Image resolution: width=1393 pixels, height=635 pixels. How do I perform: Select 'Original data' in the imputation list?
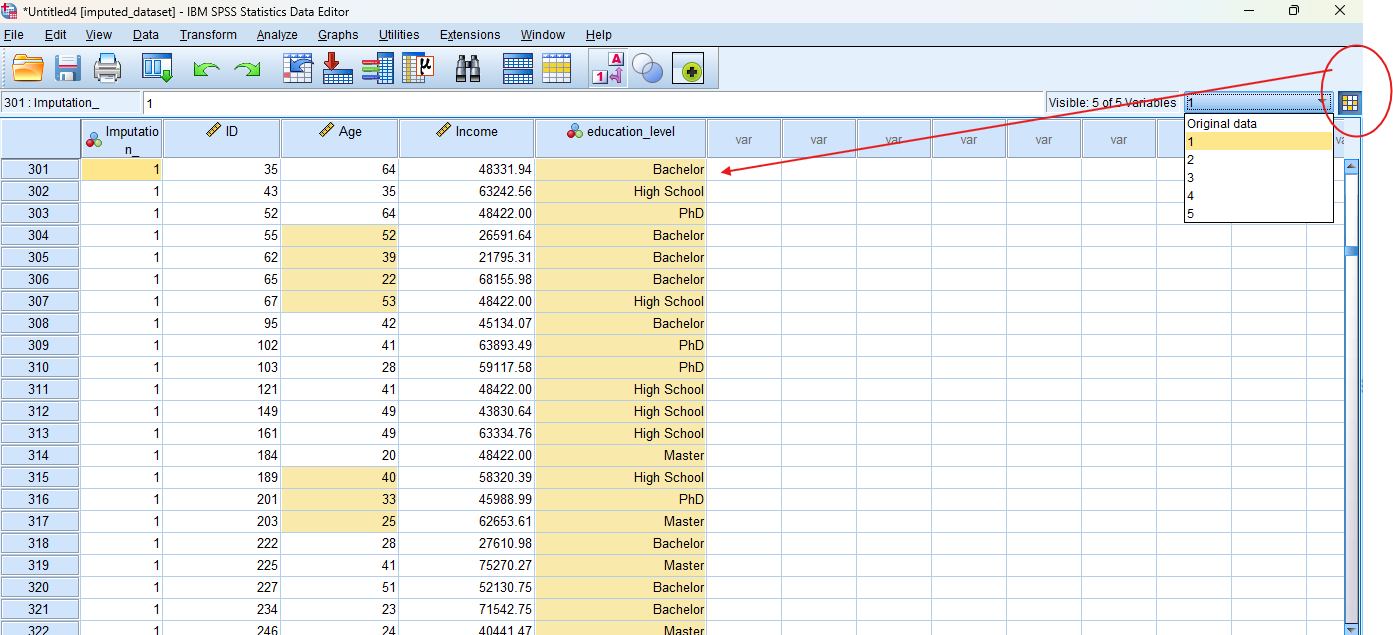click(x=1222, y=124)
